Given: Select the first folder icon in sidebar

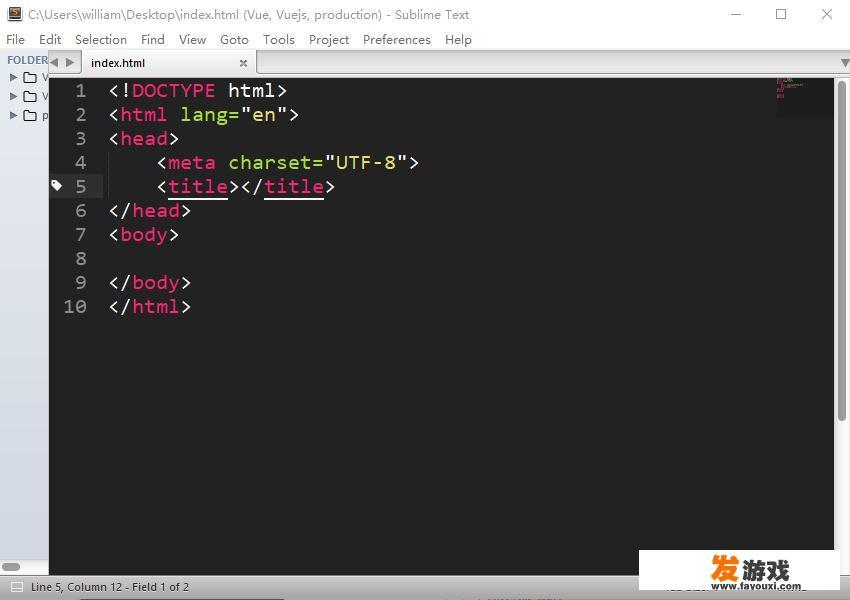Looking at the screenshot, I should [30, 78].
